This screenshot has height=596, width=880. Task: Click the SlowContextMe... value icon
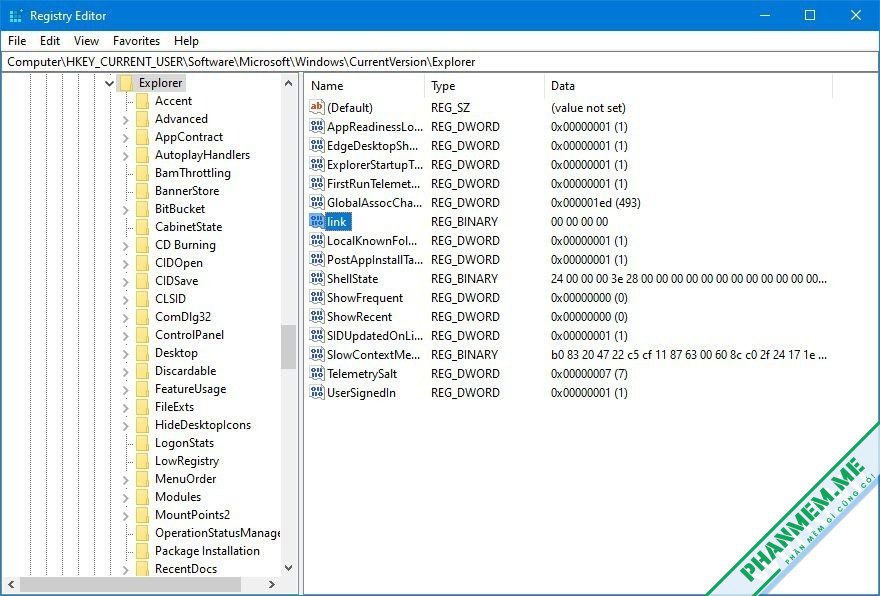pos(317,355)
